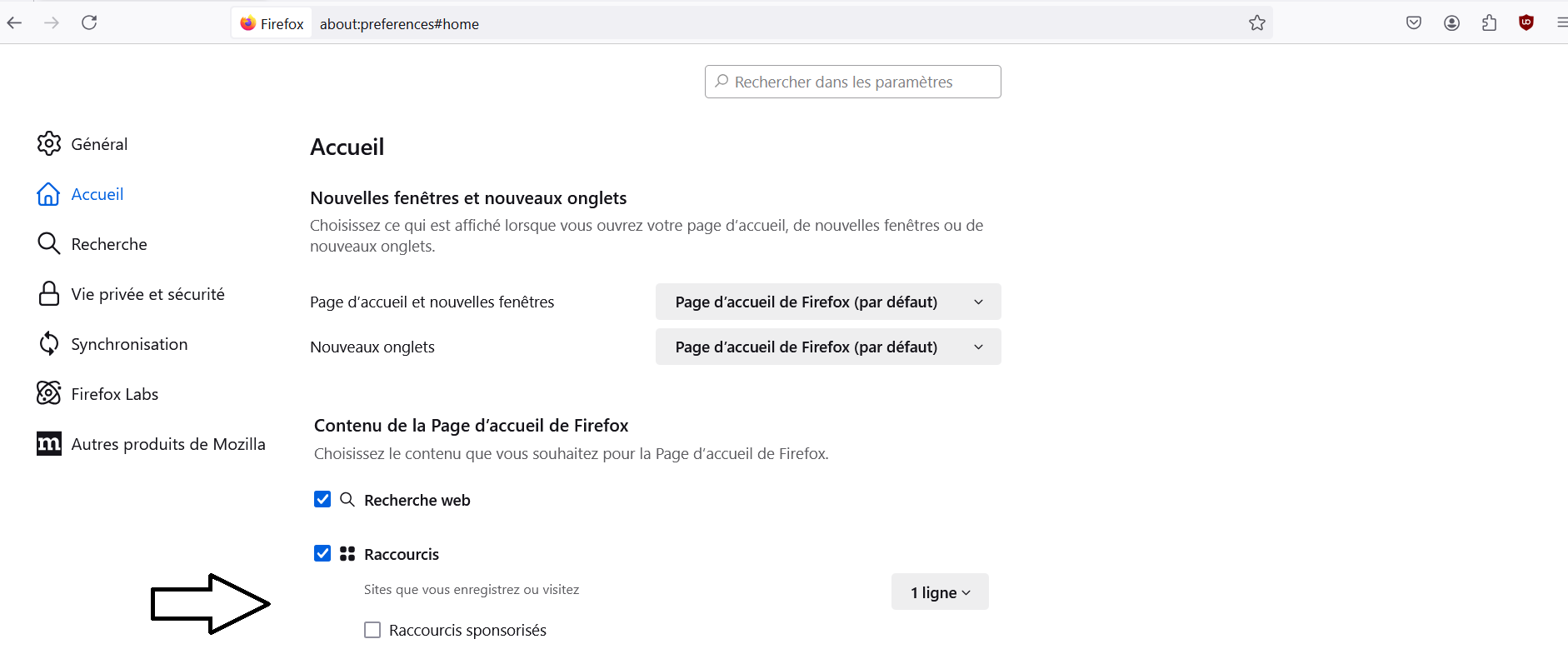1568x649 pixels.
Task: Enable Raccourcis sponsorisés checkbox
Action: (x=372, y=630)
